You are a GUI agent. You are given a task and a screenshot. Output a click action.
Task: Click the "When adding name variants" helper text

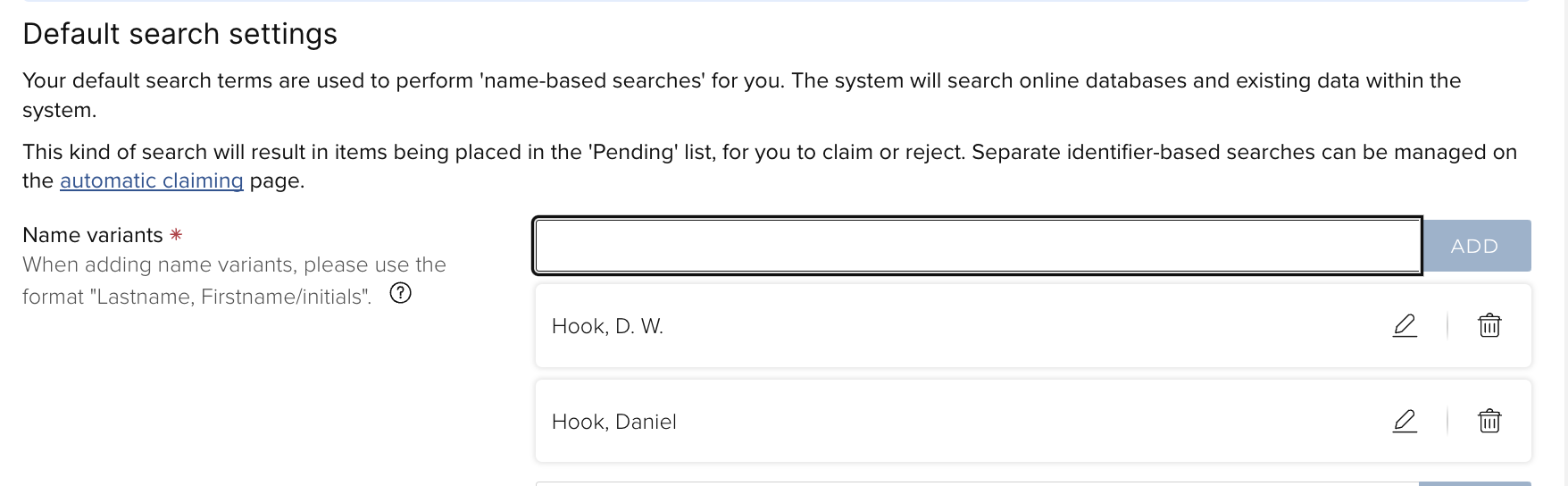tap(234, 264)
